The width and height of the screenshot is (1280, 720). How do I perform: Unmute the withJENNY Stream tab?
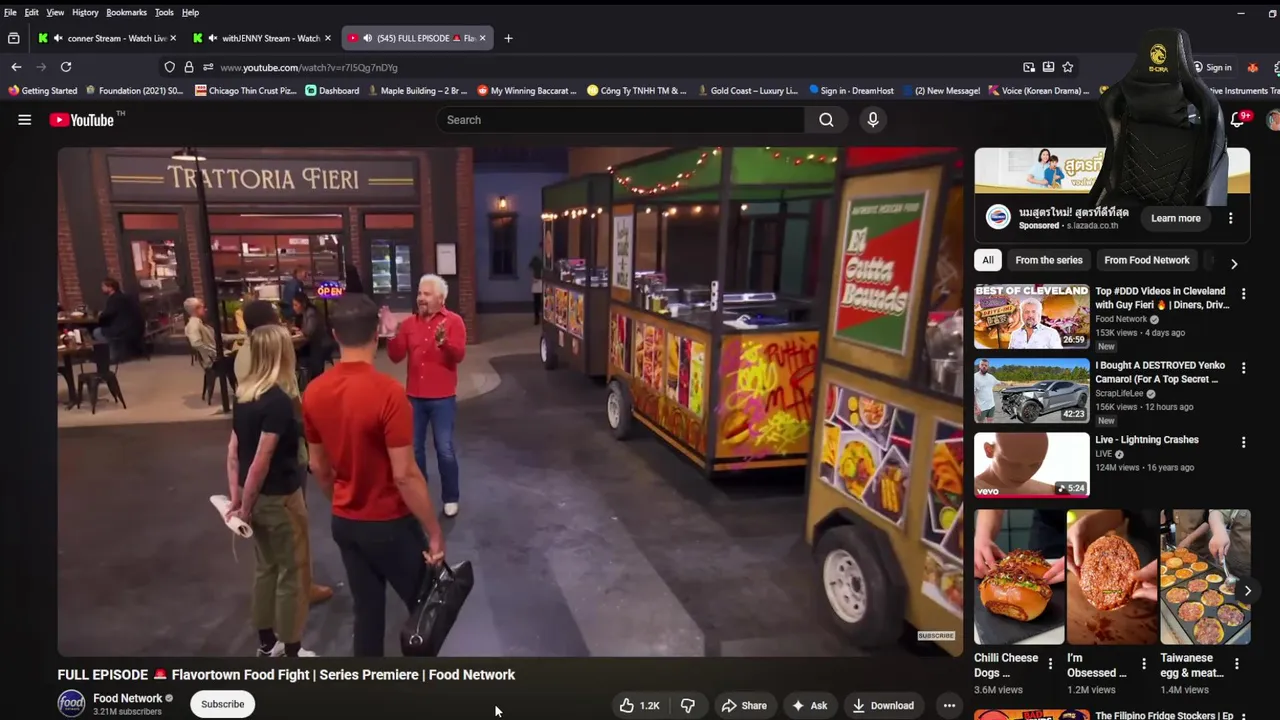(x=212, y=38)
